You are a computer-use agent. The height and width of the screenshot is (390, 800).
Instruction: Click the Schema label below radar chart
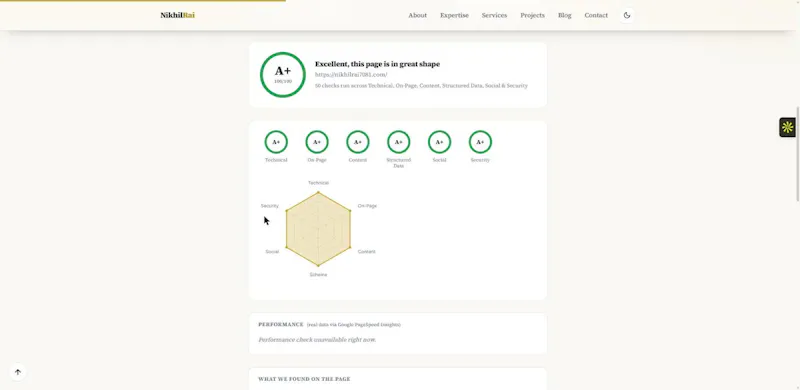pos(318,275)
